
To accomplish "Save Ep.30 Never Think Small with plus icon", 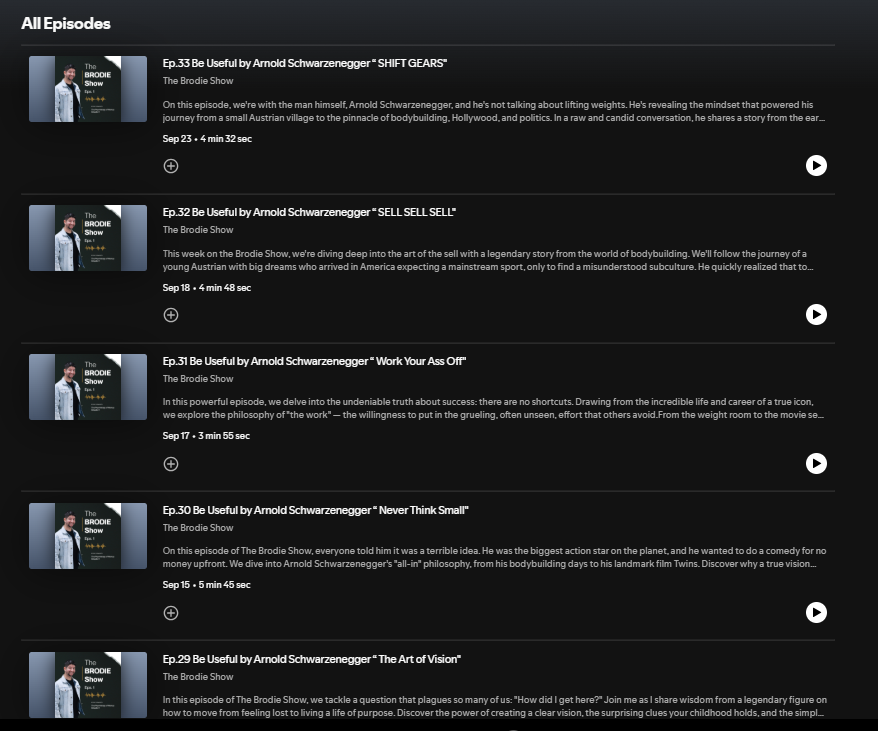I will [171, 613].
